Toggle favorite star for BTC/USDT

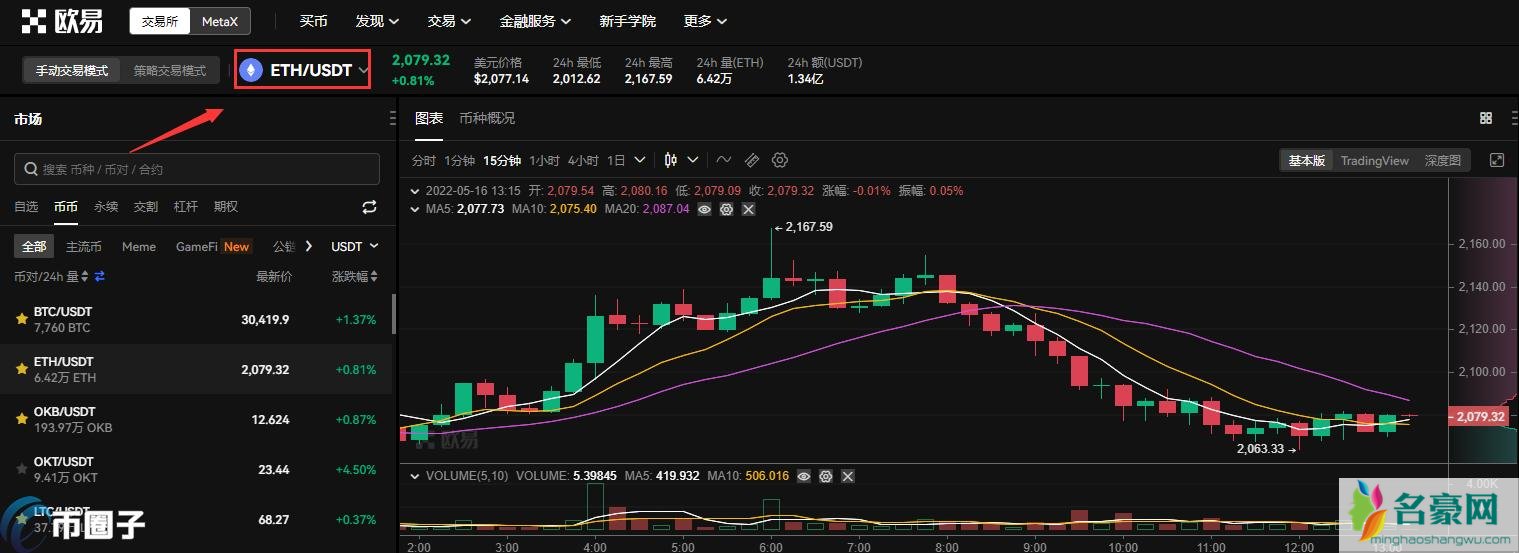point(21,319)
